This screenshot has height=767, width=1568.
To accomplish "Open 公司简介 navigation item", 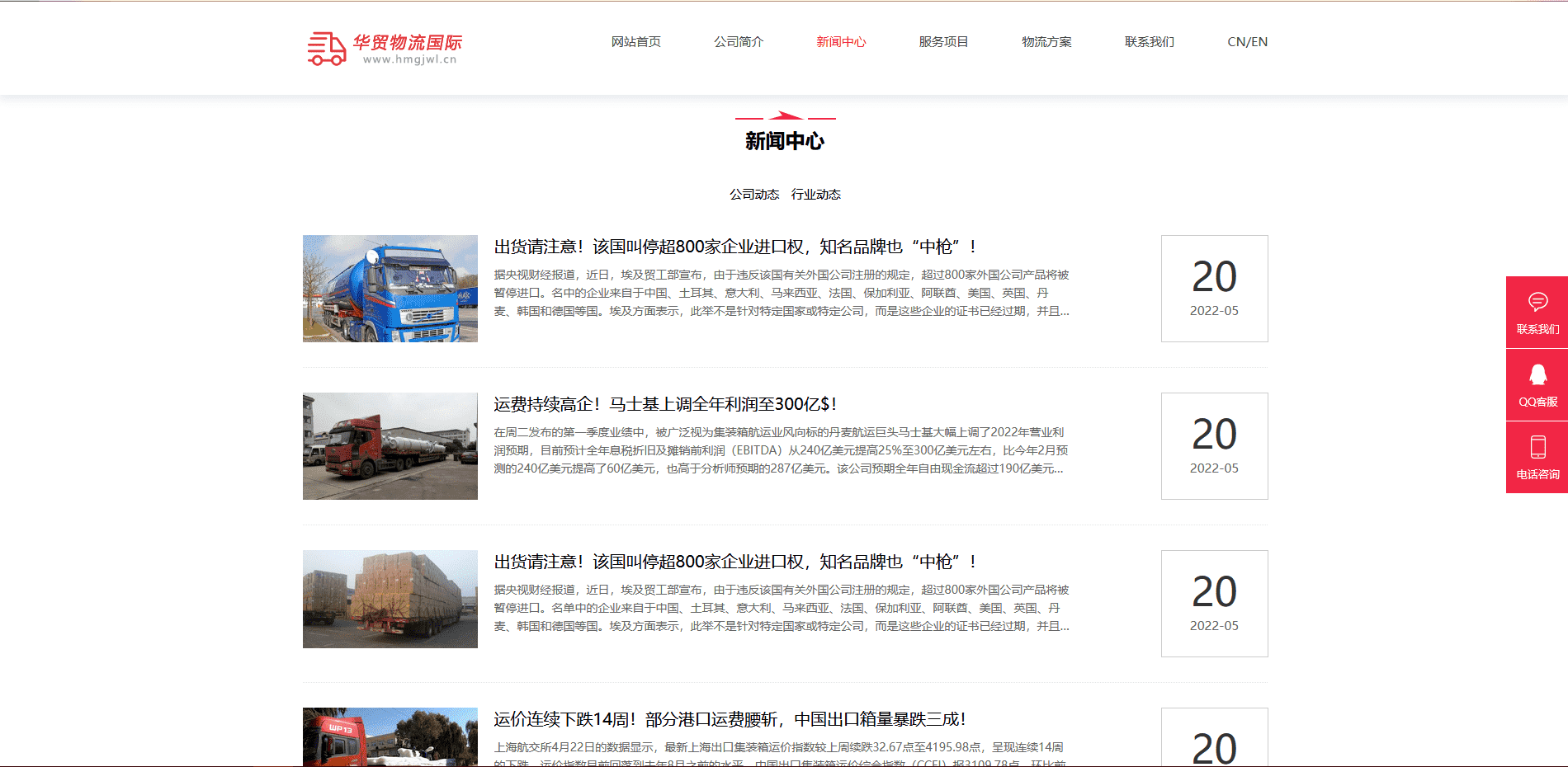I will [739, 42].
